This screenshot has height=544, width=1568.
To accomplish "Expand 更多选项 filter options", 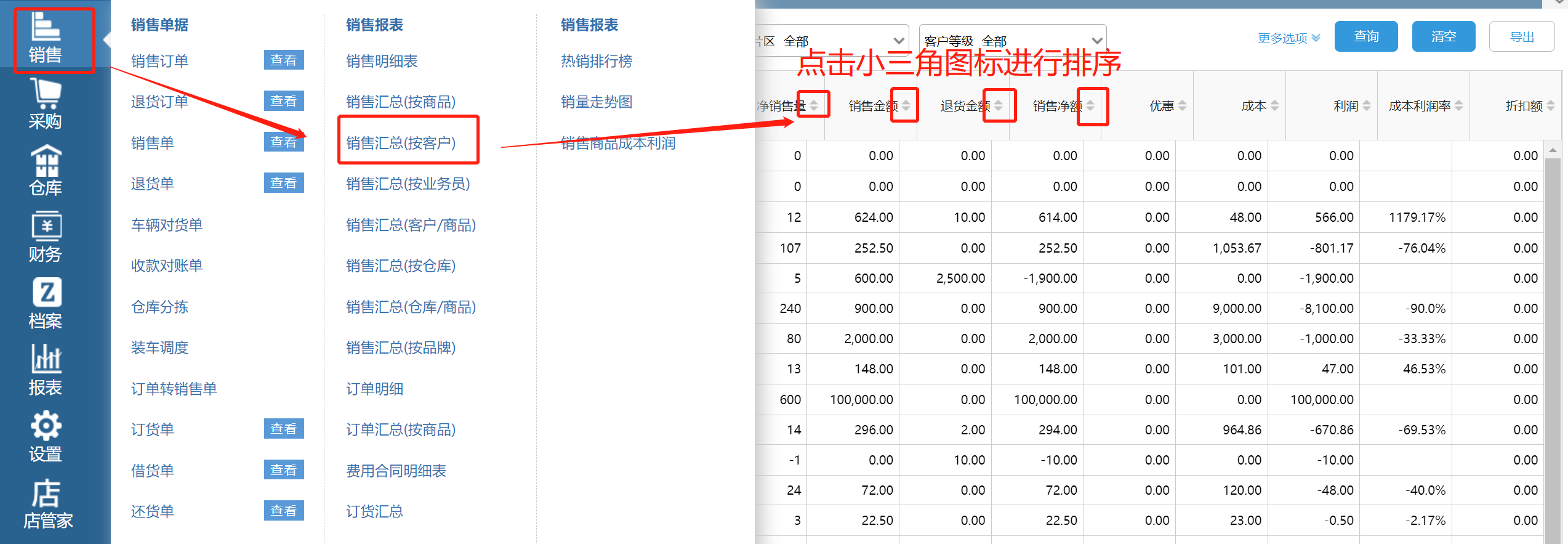I will 1289,38.
